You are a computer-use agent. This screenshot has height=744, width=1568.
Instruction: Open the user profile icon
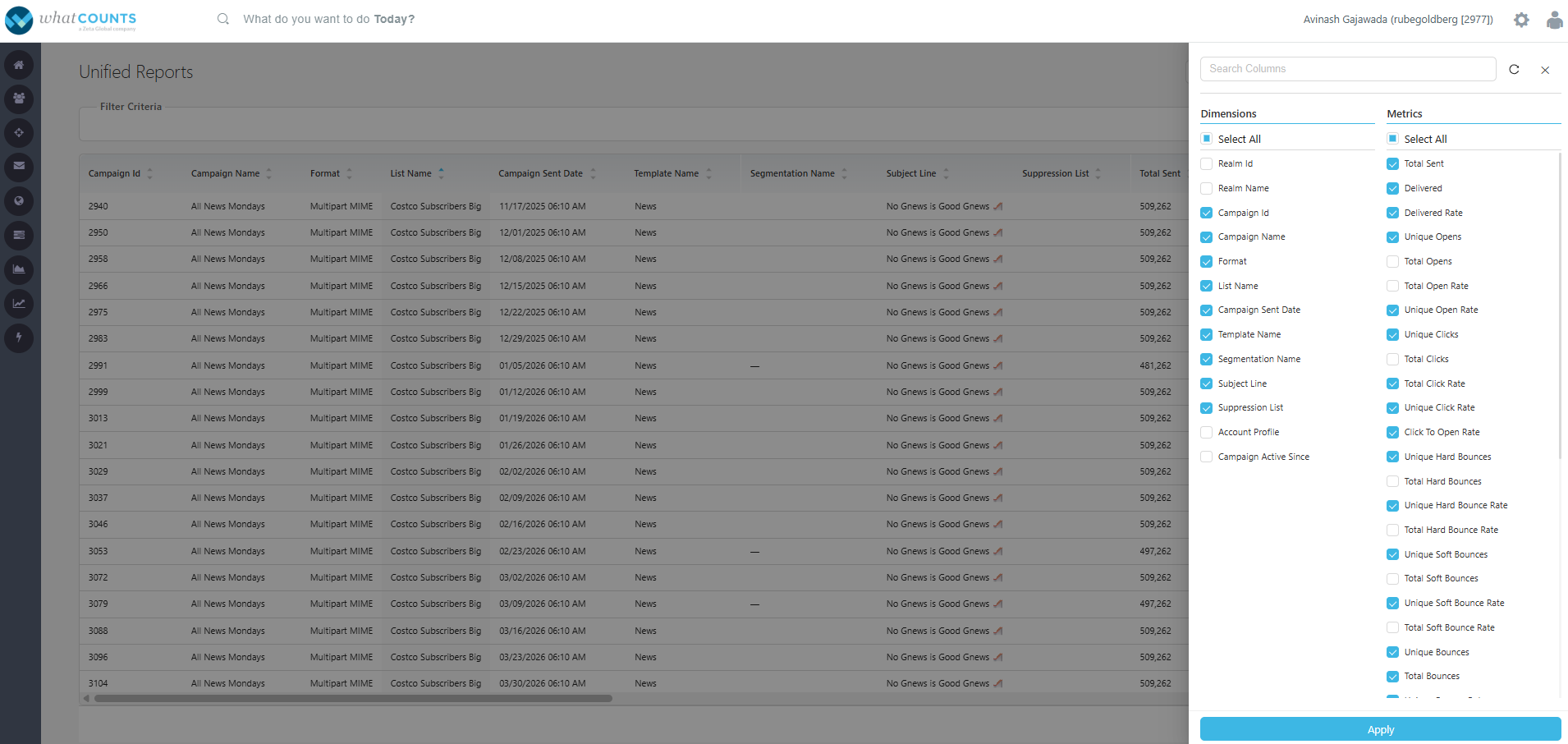1554,20
